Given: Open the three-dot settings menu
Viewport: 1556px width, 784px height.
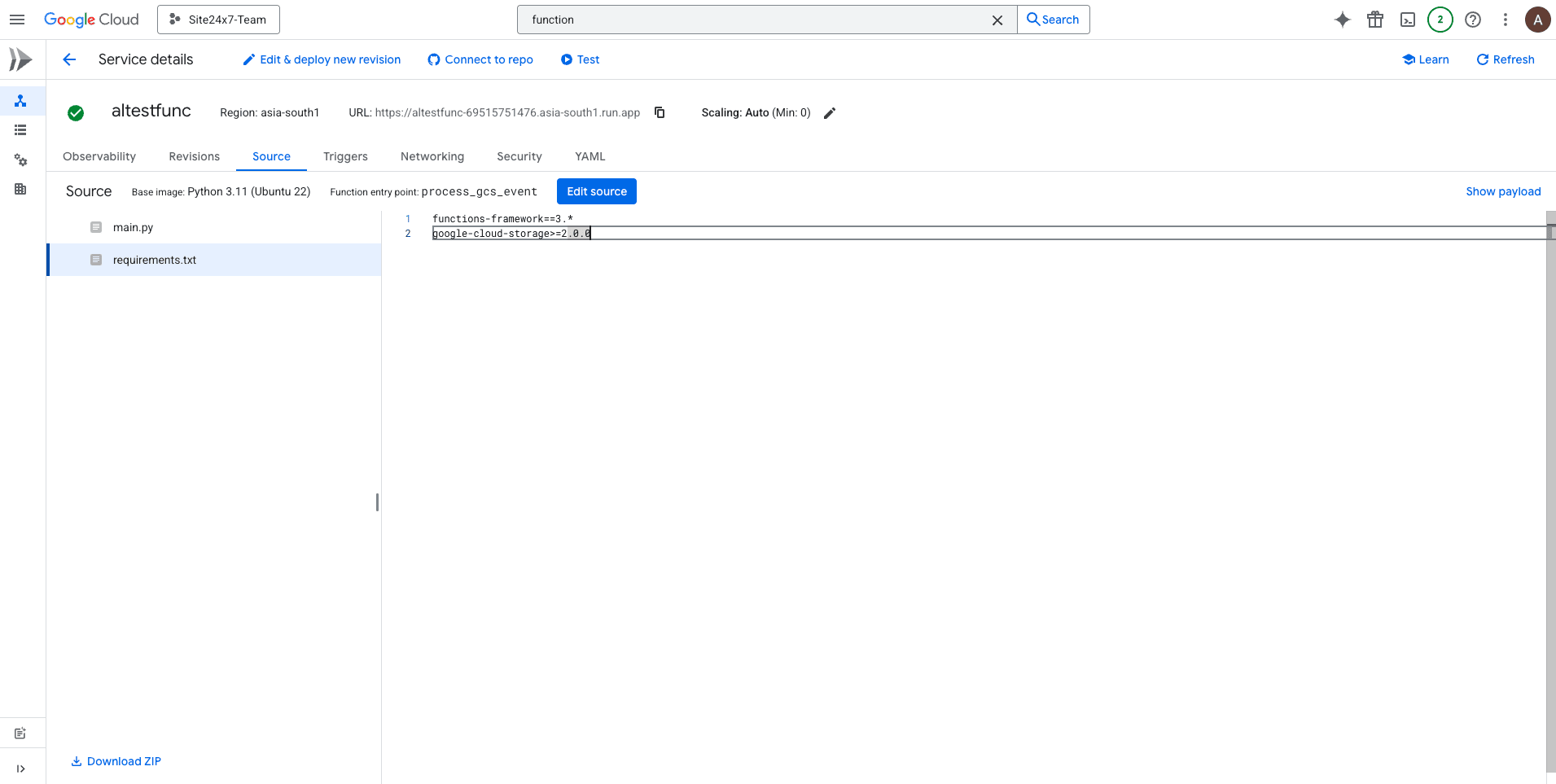Looking at the screenshot, I should (1505, 20).
